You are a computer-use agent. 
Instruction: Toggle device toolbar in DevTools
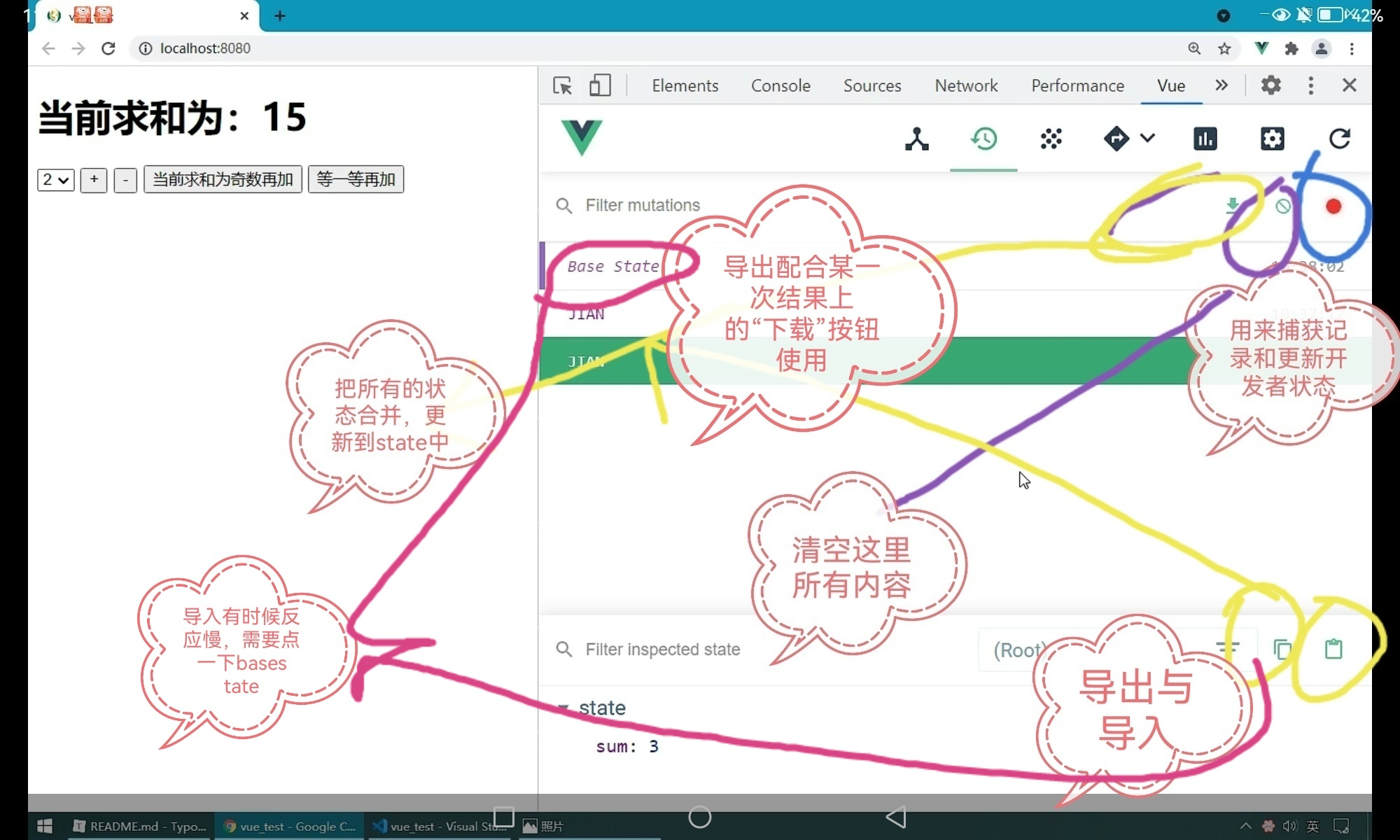click(x=600, y=85)
